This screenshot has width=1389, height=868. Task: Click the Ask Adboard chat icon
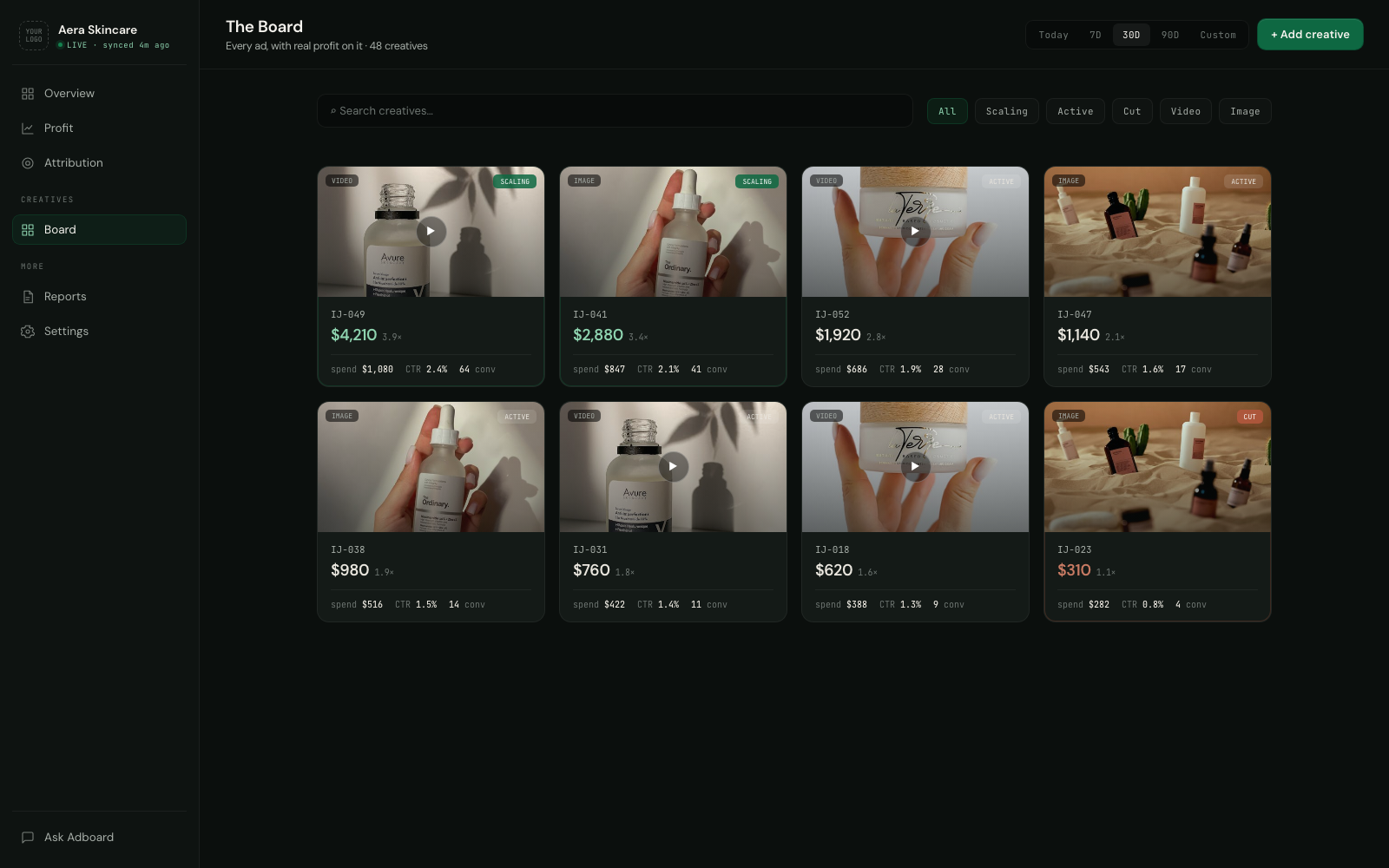28,838
